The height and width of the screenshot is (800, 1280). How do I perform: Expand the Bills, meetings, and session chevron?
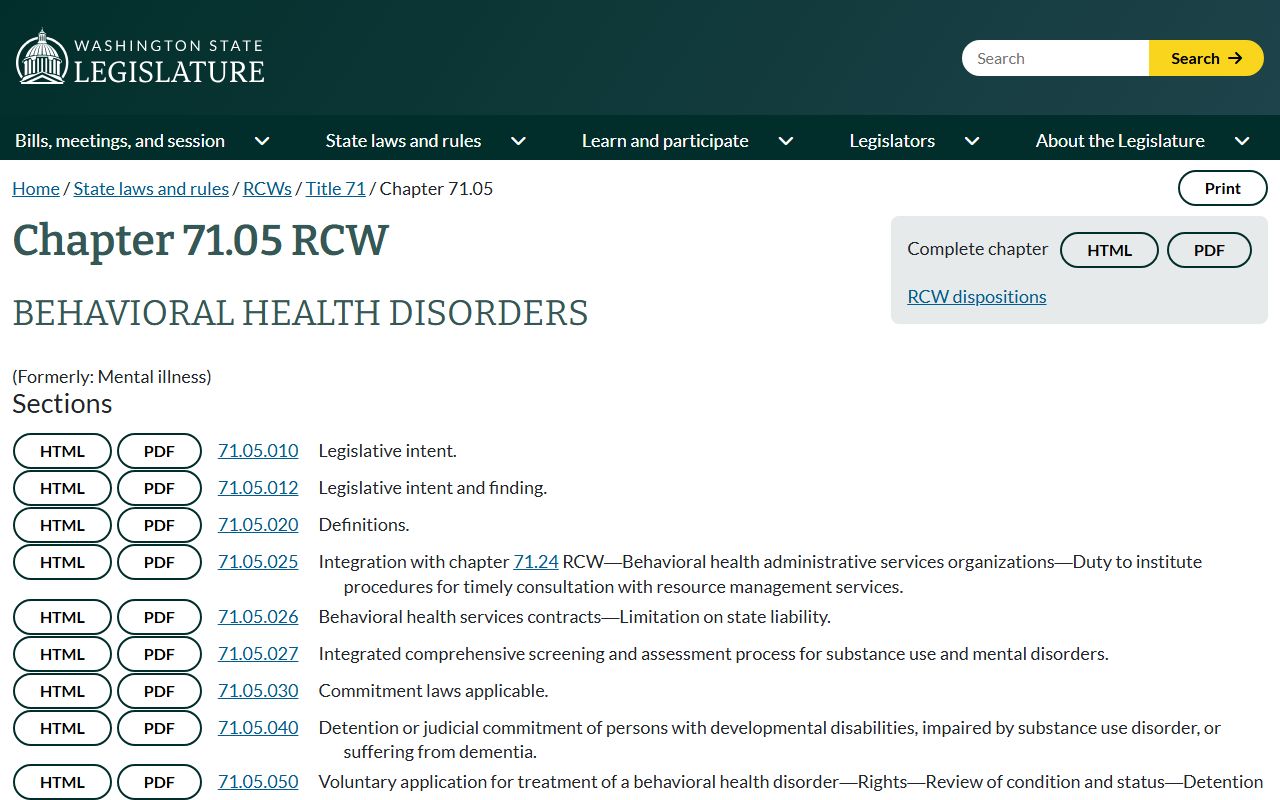pyautogui.click(x=262, y=141)
